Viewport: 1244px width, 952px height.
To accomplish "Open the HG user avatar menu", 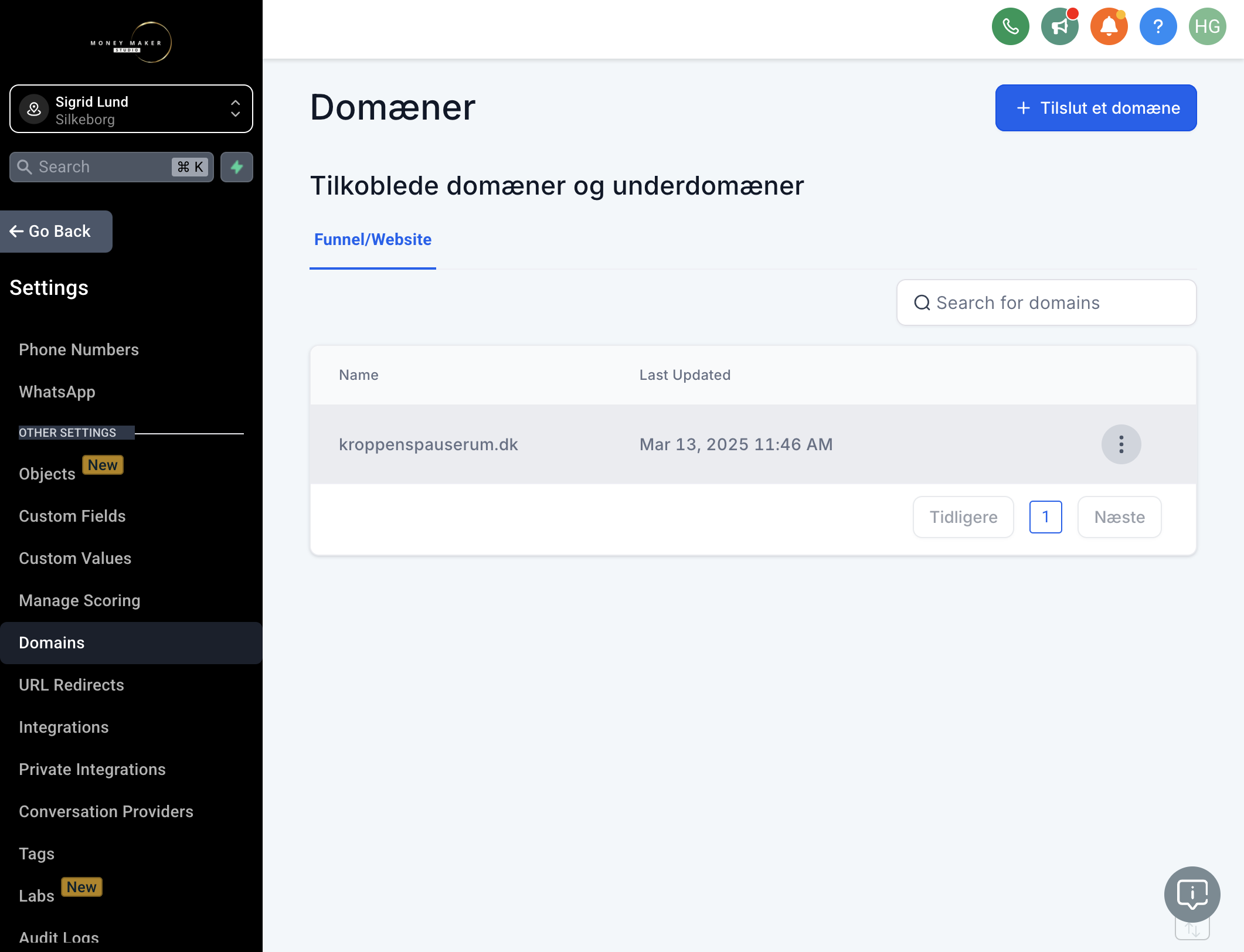I will [1207, 26].
